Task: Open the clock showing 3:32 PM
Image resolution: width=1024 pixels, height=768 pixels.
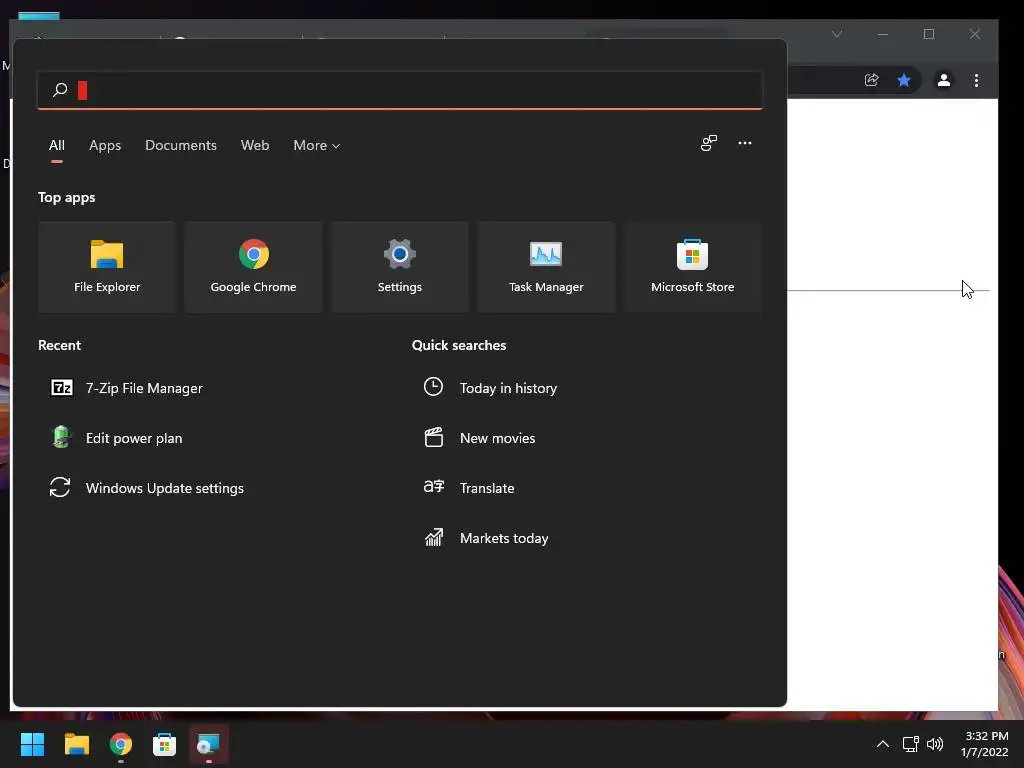Action: (x=985, y=744)
